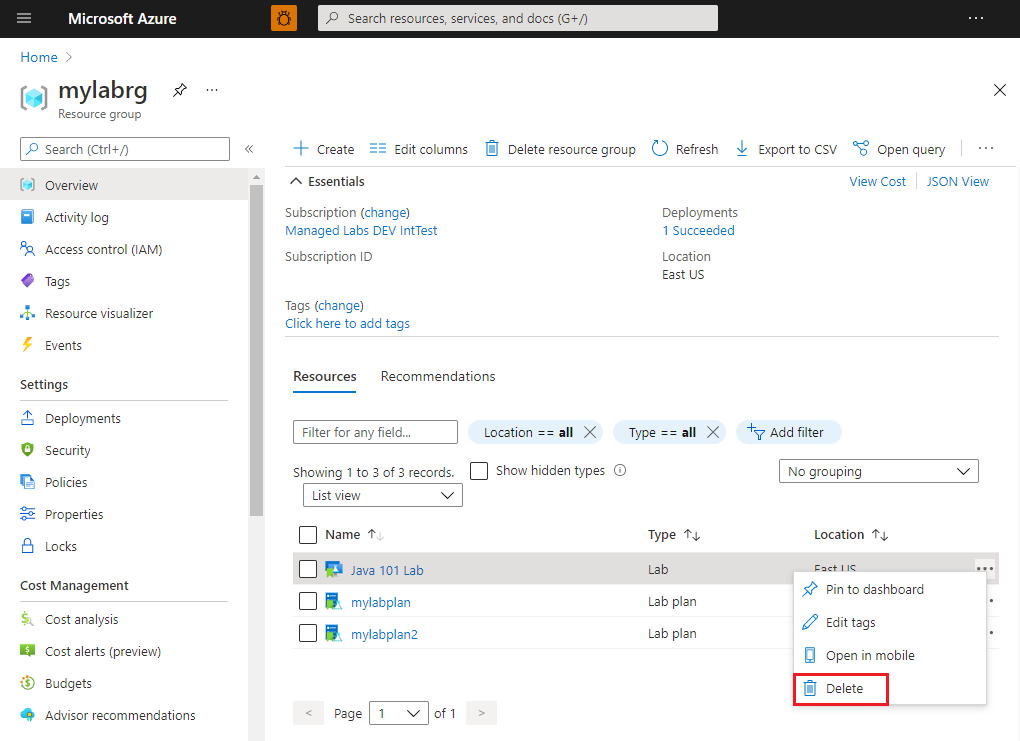Click the Show hidden types info icon
1020x741 pixels.
(620, 470)
